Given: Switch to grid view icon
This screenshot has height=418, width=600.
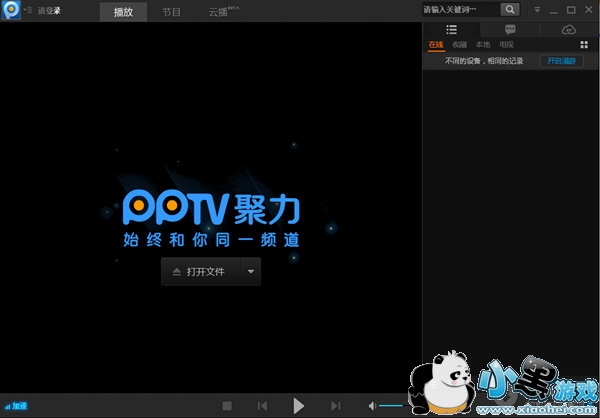Looking at the screenshot, I should click(584, 45).
